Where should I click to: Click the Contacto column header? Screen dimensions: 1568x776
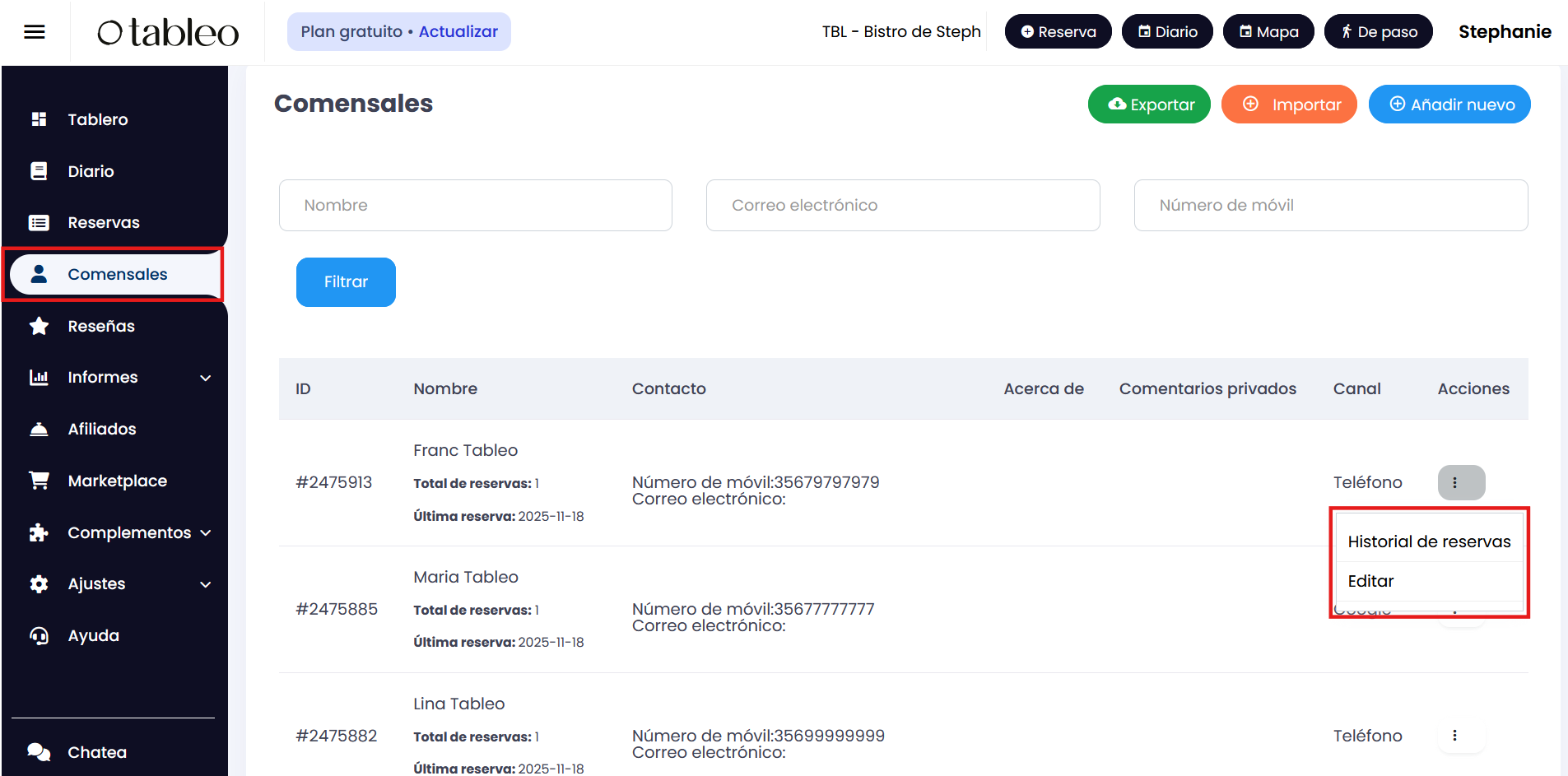click(x=669, y=389)
